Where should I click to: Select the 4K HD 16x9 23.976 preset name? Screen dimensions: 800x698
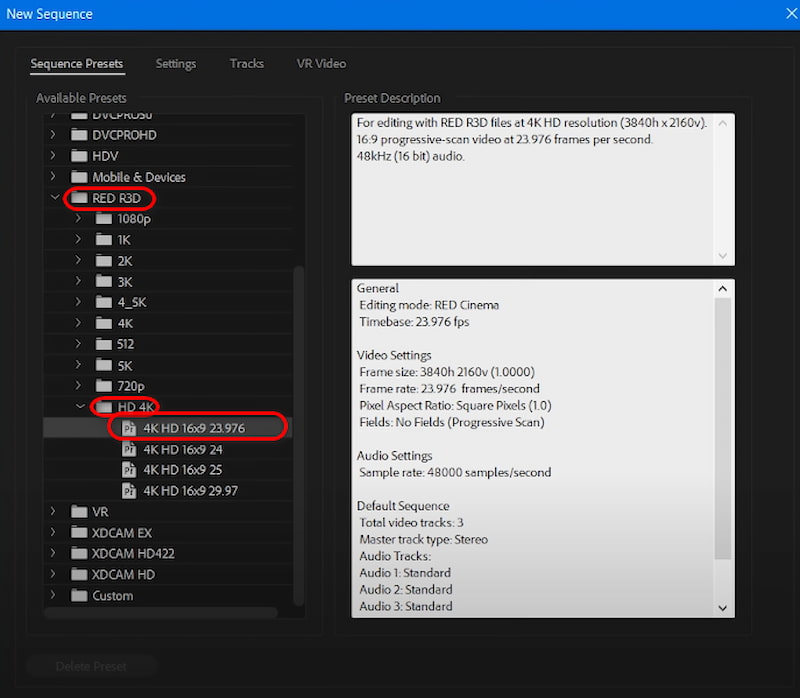tap(194, 428)
